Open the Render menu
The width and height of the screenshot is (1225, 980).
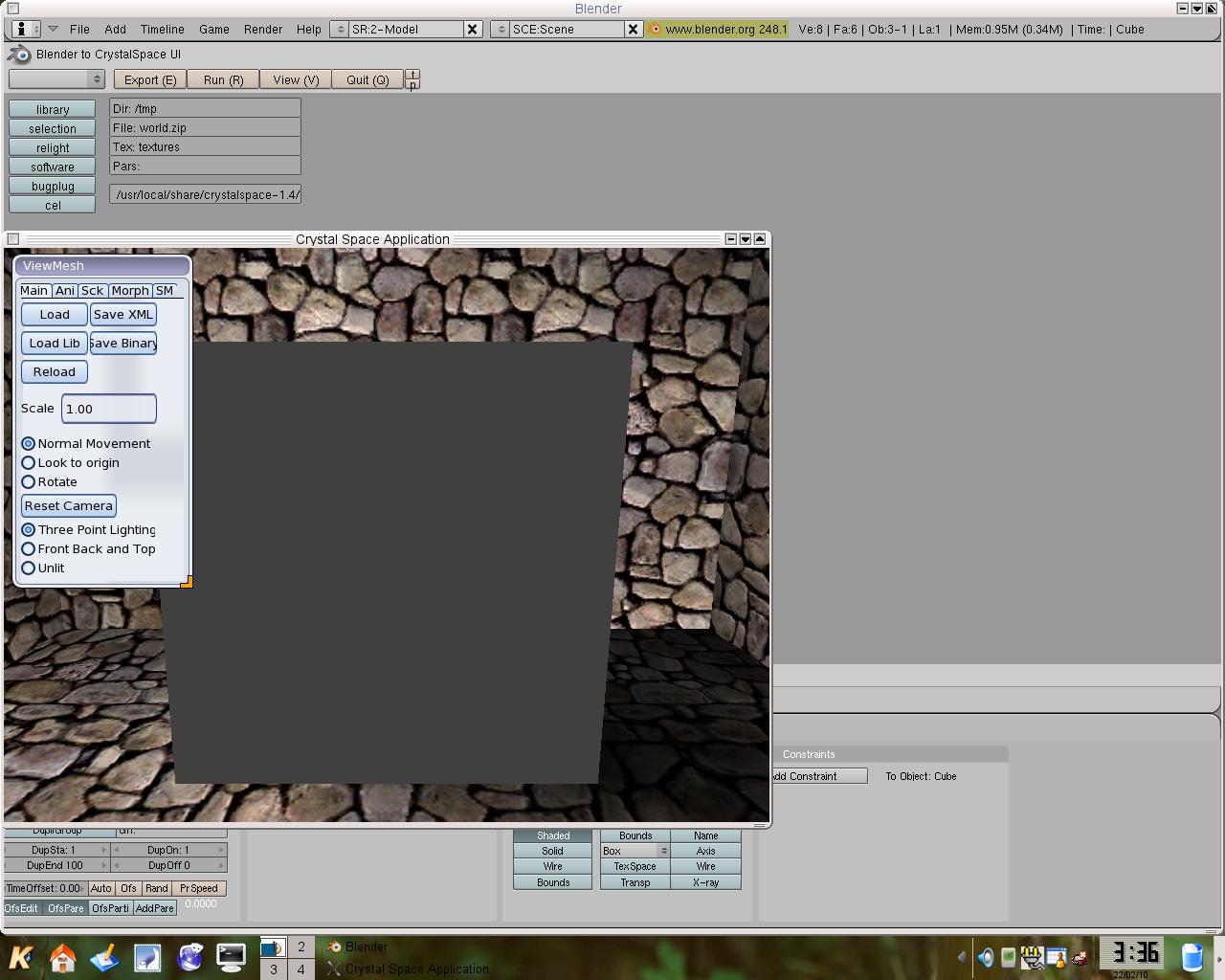(263, 30)
